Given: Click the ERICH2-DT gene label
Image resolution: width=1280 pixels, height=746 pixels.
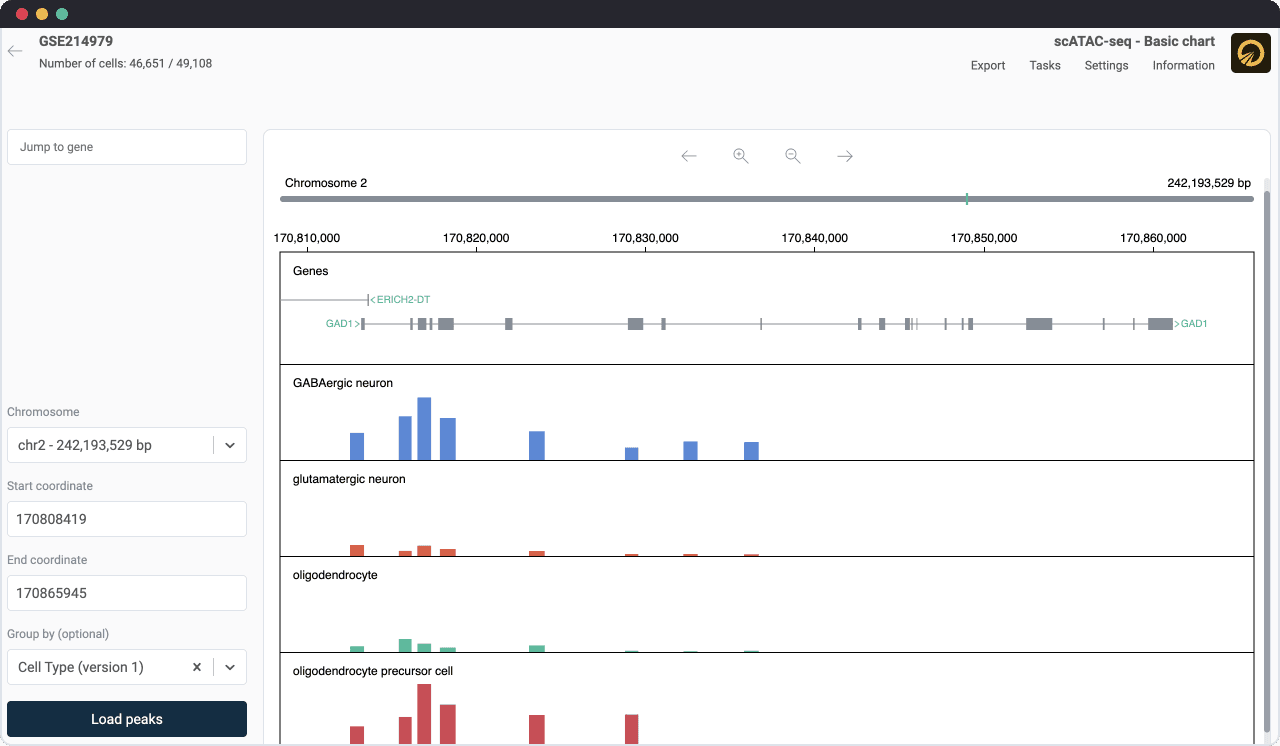Looking at the screenshot, I should (402, 300).
